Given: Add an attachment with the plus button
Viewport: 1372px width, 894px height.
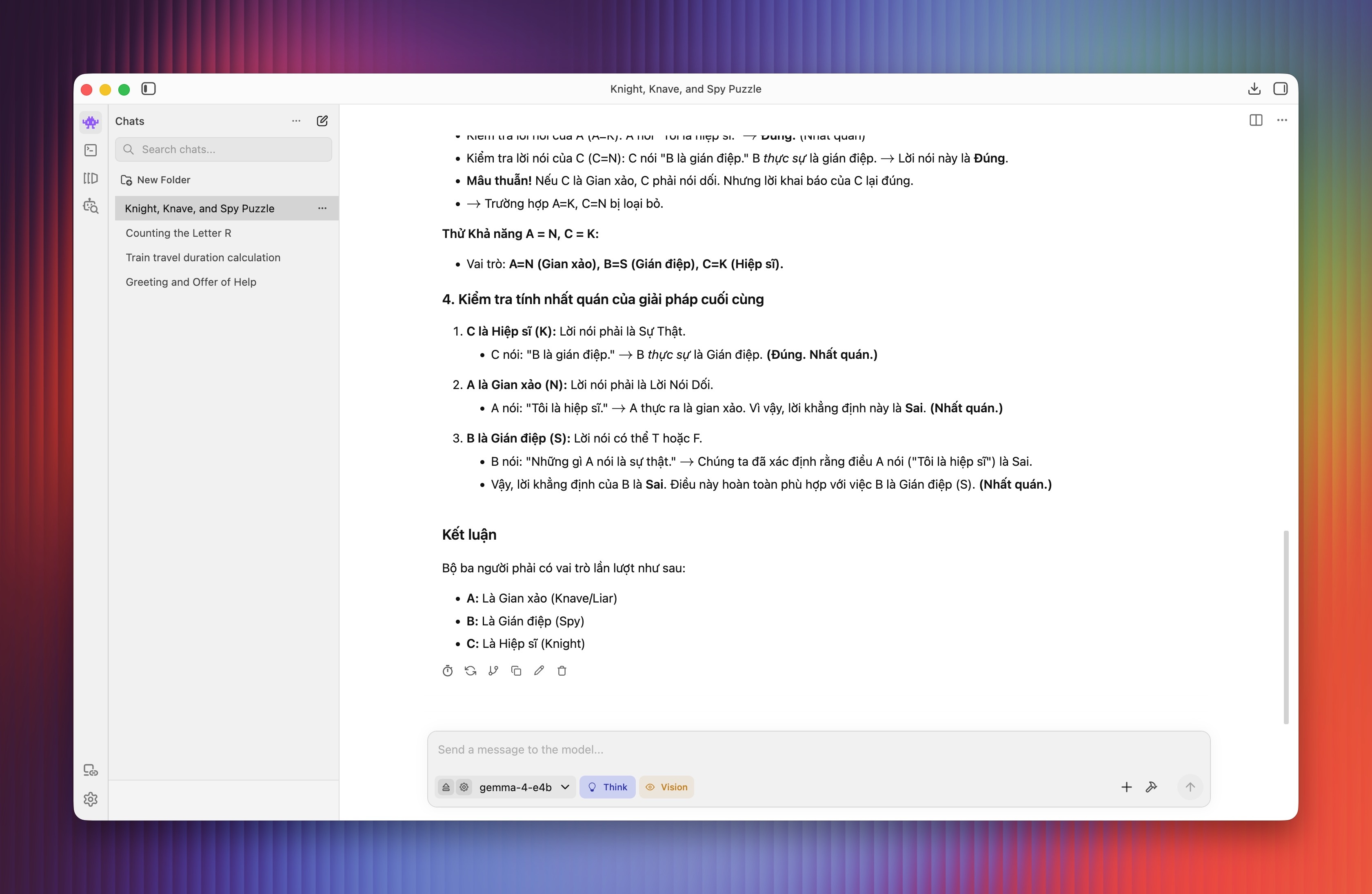Looking at the screenshot, I should tap(1126, 787).
